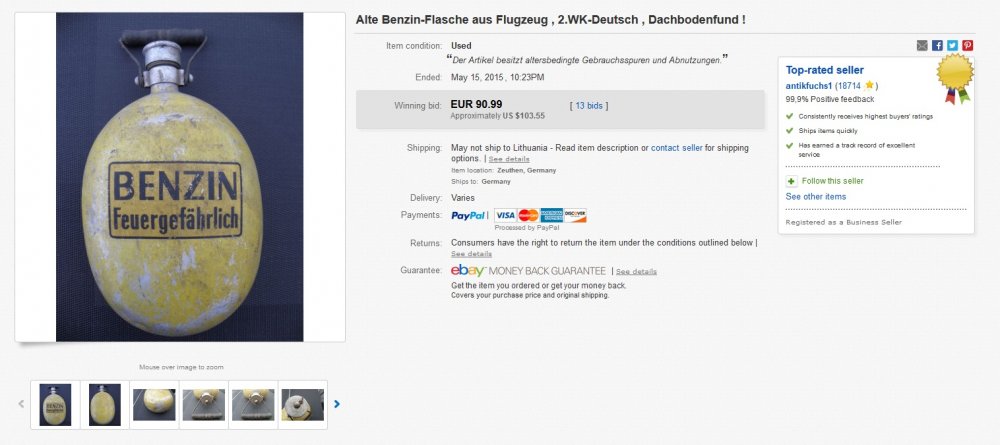Select second thumbnail showing bottle back
The height and width of the screenshot is (445, 1000).
click(x=104, y=404)
